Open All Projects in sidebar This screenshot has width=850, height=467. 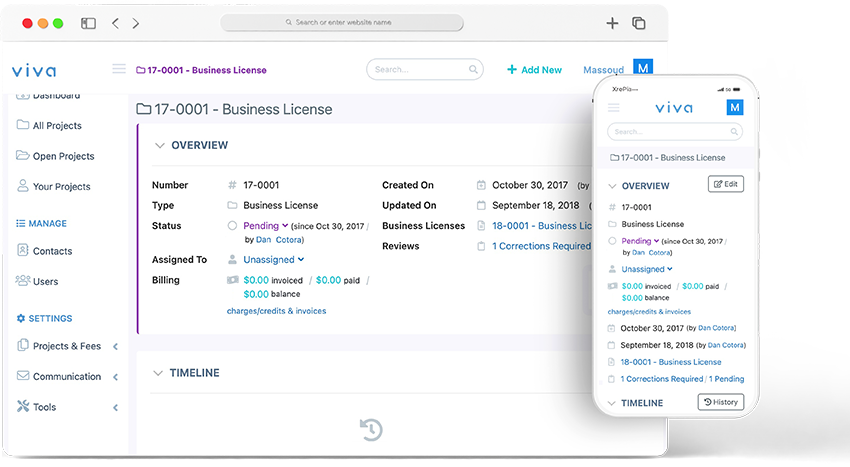(x=57, y=125)
